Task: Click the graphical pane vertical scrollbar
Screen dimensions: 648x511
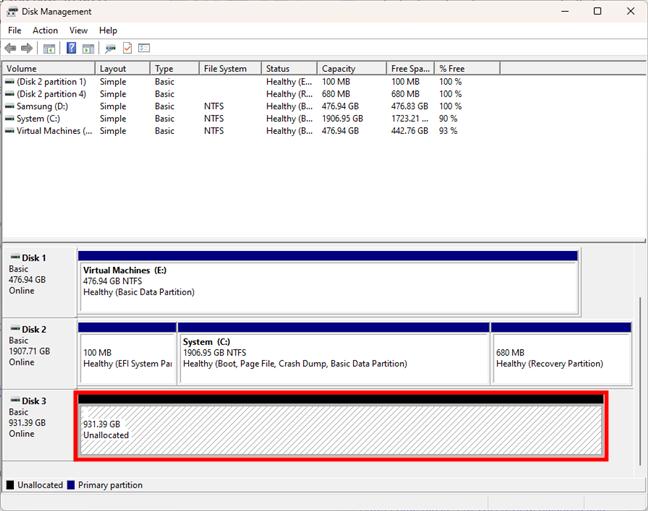Action: tap(640, 380)
